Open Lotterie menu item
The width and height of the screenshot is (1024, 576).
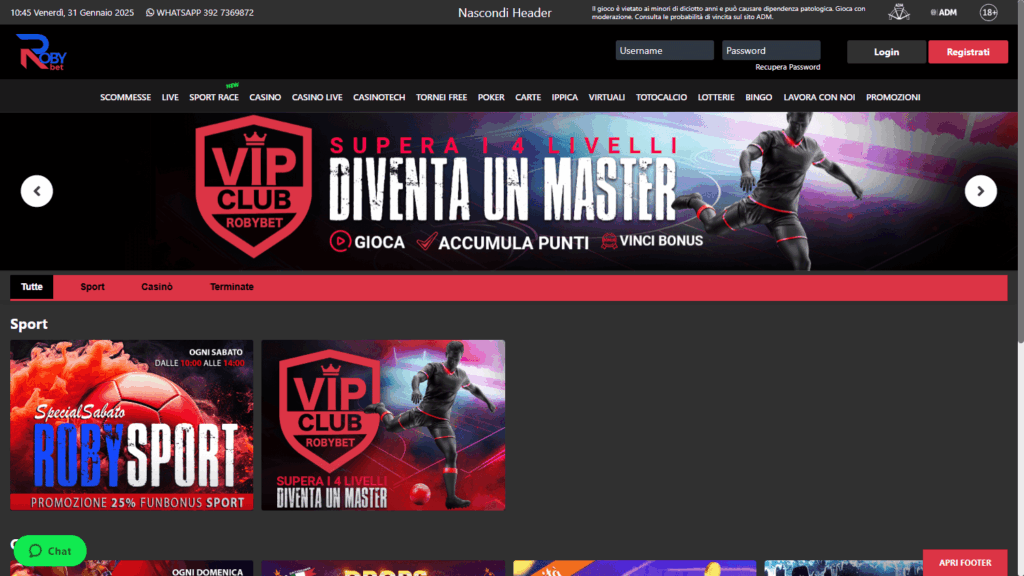pyautogui.click(x=716, y=97)
